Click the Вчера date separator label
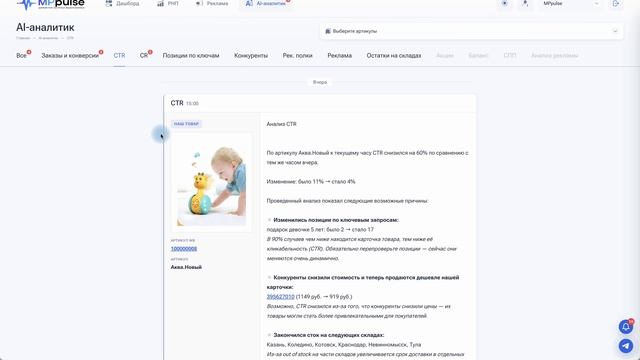Viewport: 640px width, 360px height. [320, 82]
